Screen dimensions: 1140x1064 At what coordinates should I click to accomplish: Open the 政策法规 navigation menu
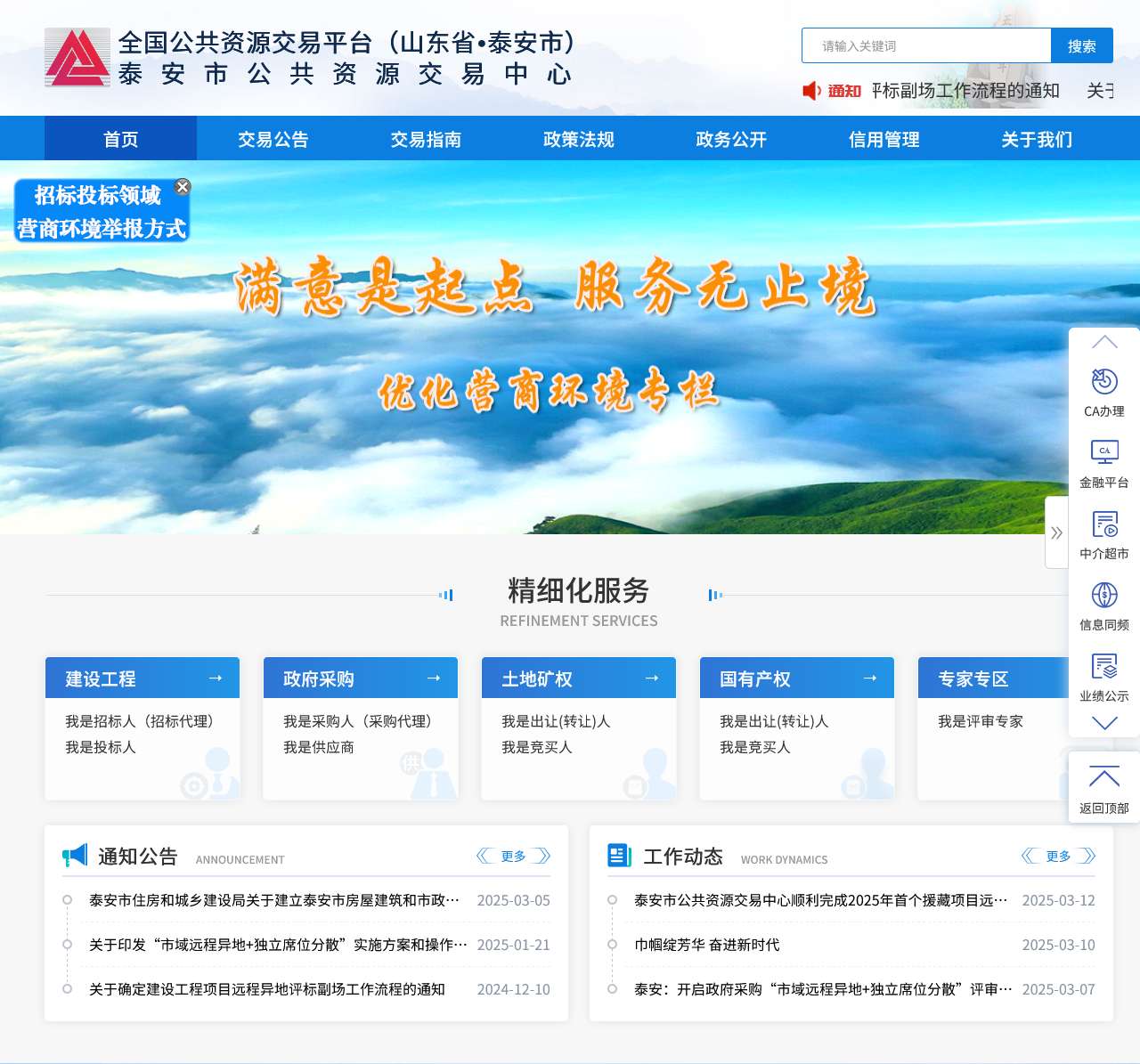(577, 139)
